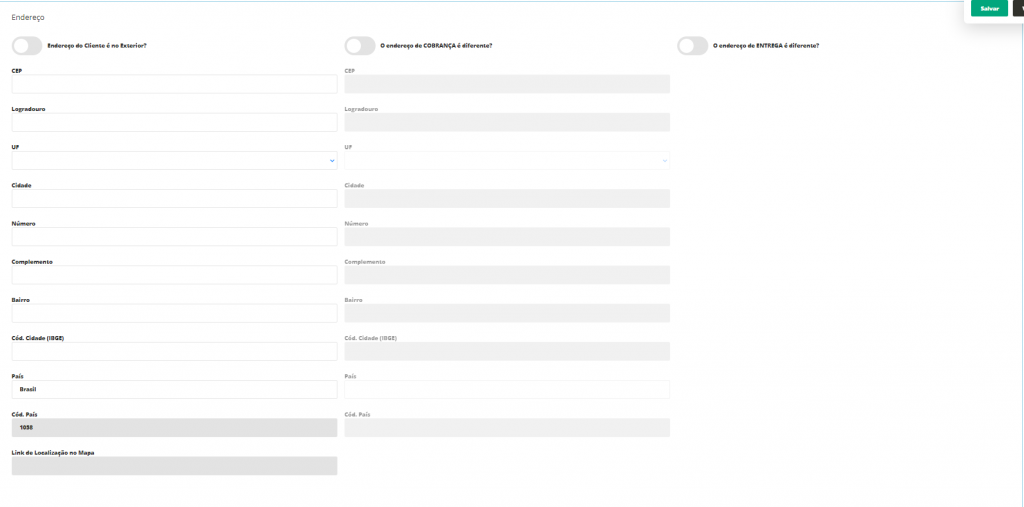Image resolution: width=1024 pixels, height=507 pixels.
Task: Expand the billing address UF dropdown
Action: [507, 161]
